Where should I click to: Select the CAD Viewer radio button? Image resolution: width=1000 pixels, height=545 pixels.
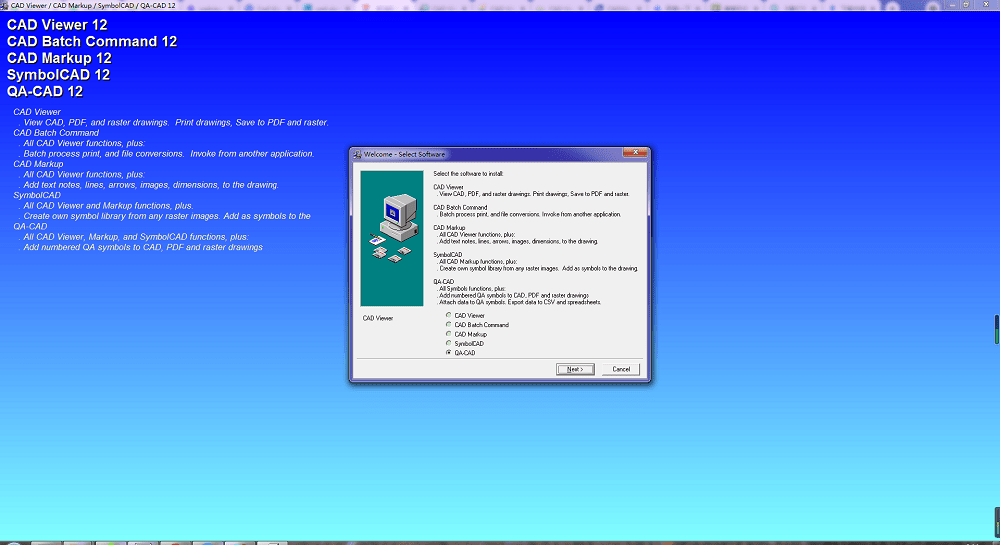tap(449, 315)
